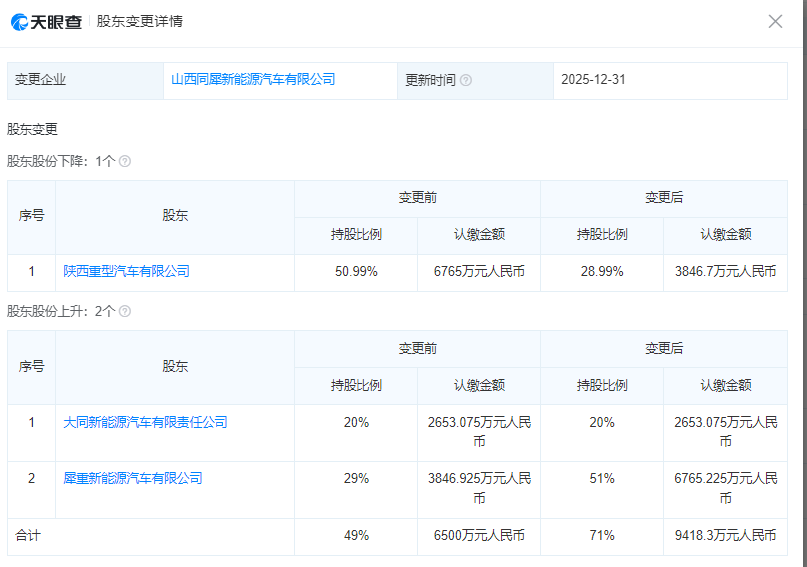807x567 pixels.
Task: Click the update date 2025-12-31
Action: tap(593, 79)
